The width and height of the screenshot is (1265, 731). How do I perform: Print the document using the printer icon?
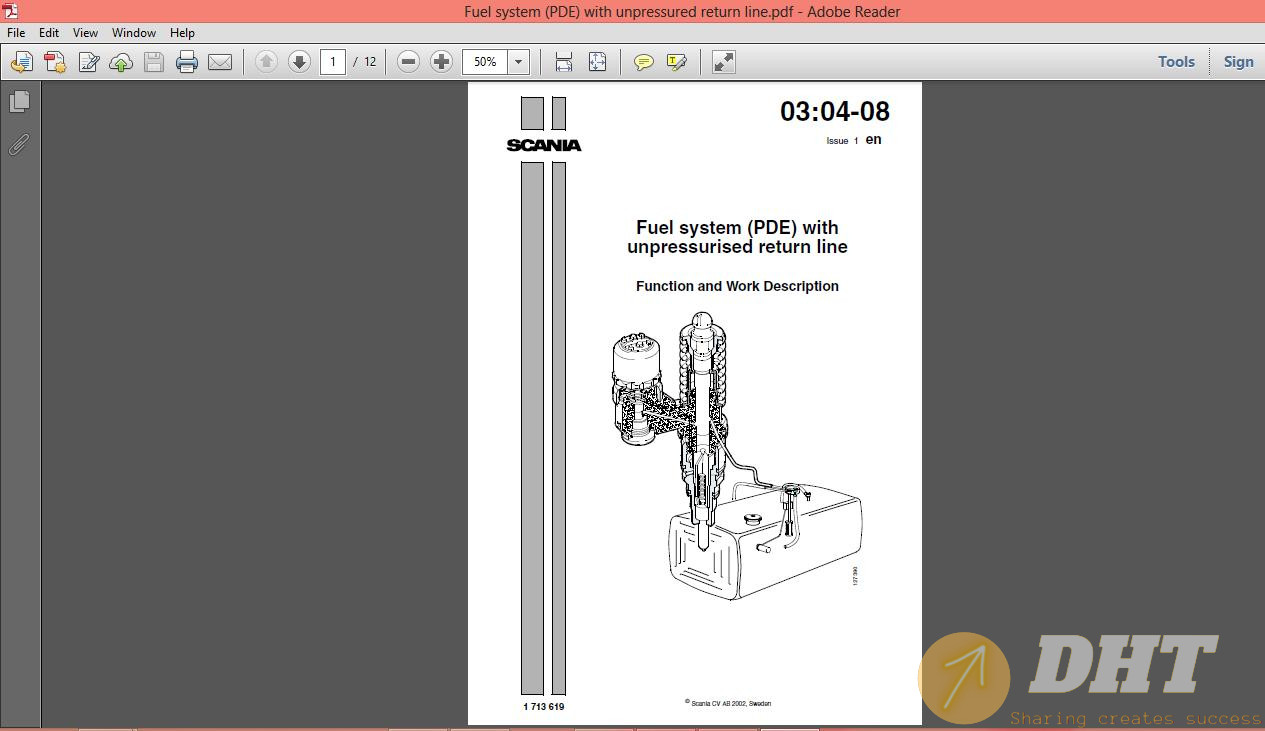tap(187, 62)
